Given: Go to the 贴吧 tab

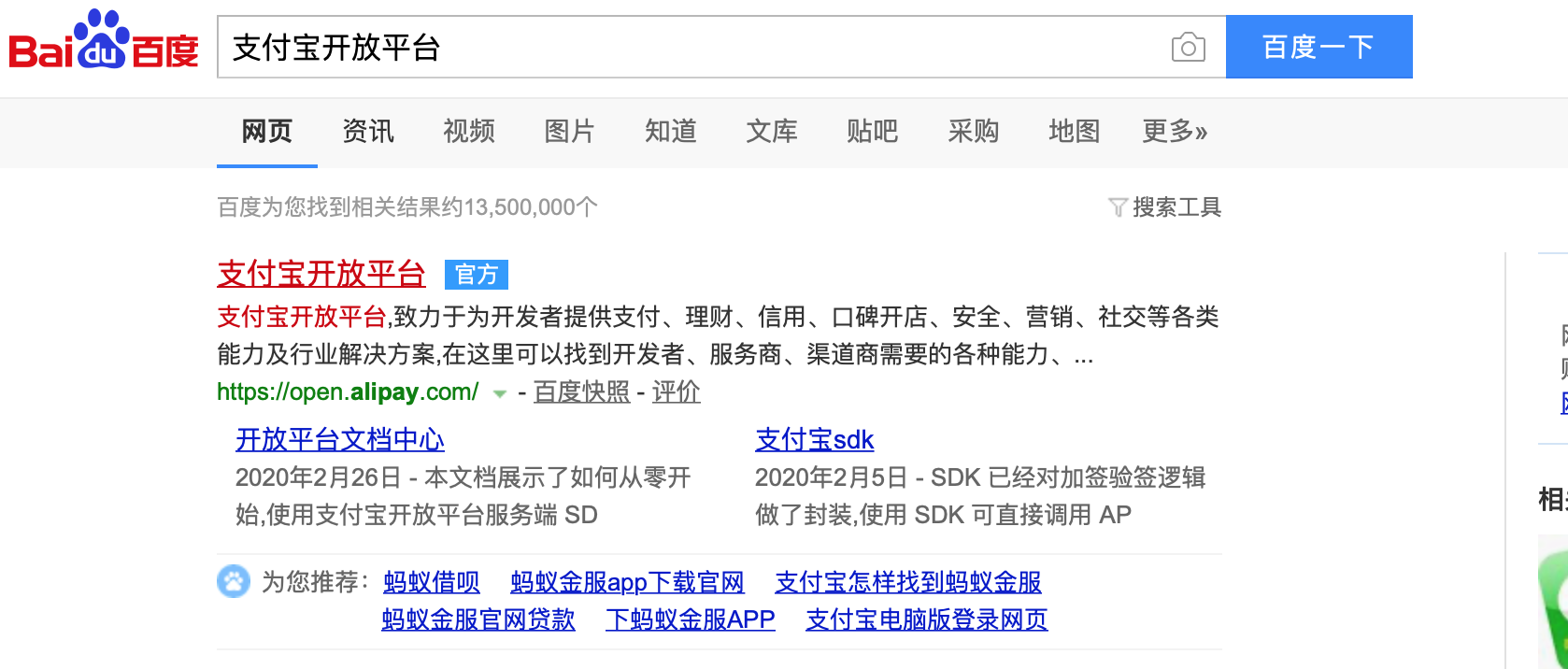Looking at the screenshot, I should 873,132.
